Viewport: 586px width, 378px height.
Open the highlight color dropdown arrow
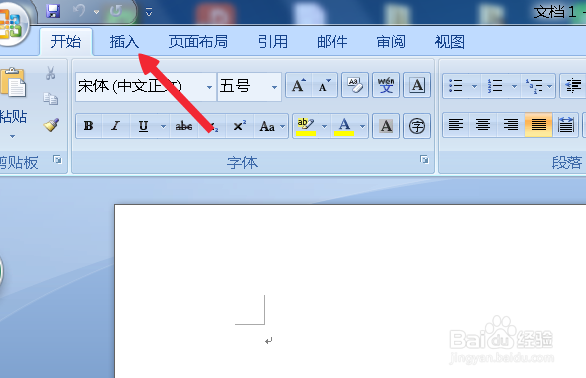click(x=324, y=126)
